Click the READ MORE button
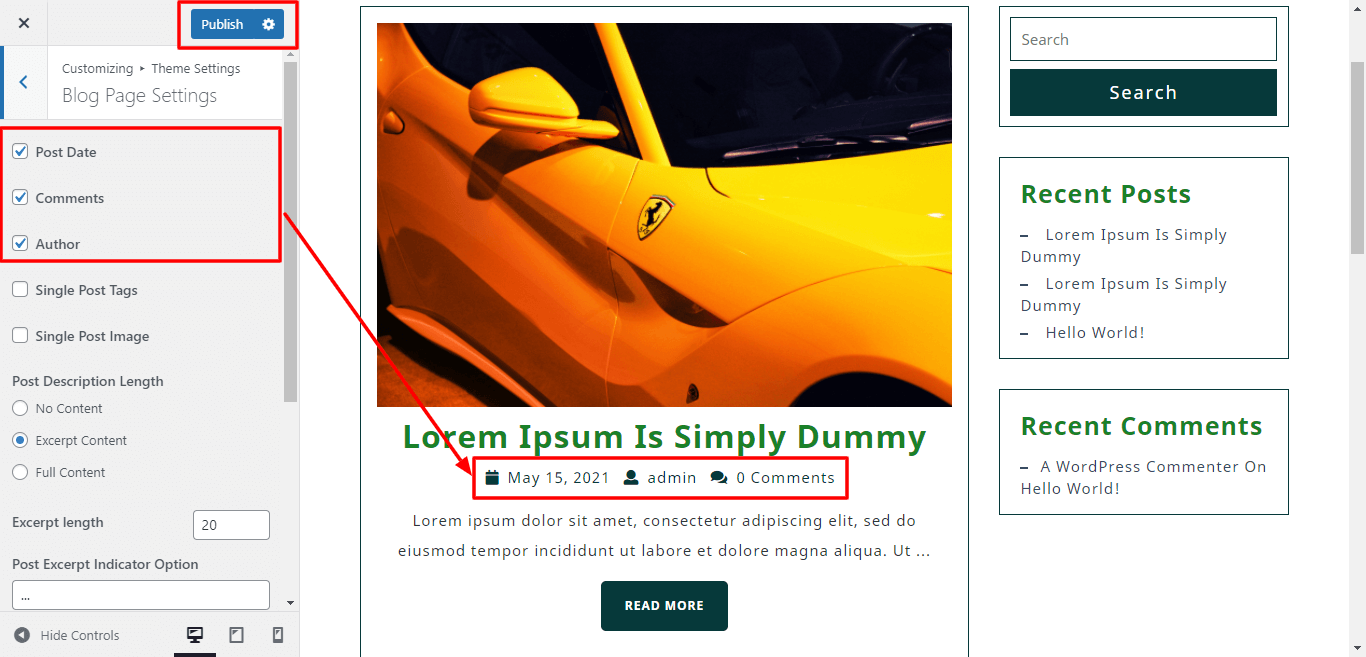1366x657 pixels. click(664, 606)
